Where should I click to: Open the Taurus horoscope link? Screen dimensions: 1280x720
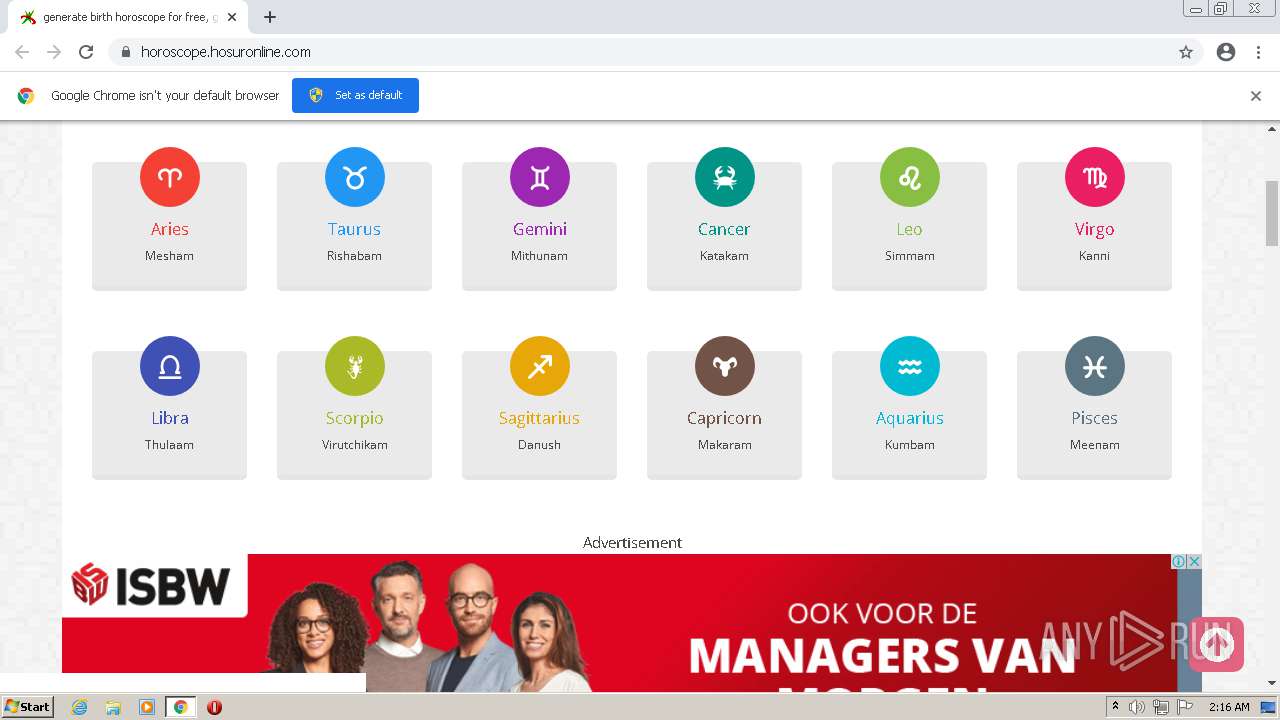[x=355, y=229]
